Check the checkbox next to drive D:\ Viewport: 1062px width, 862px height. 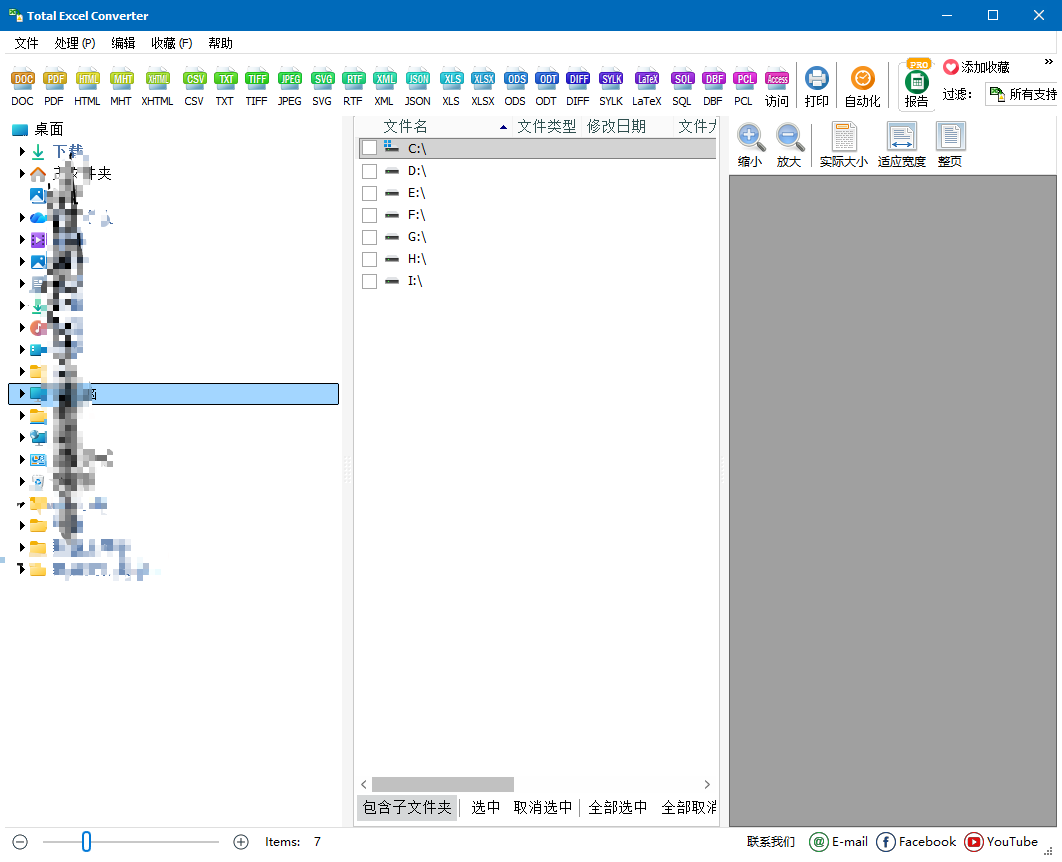click(x=369, y=171)
